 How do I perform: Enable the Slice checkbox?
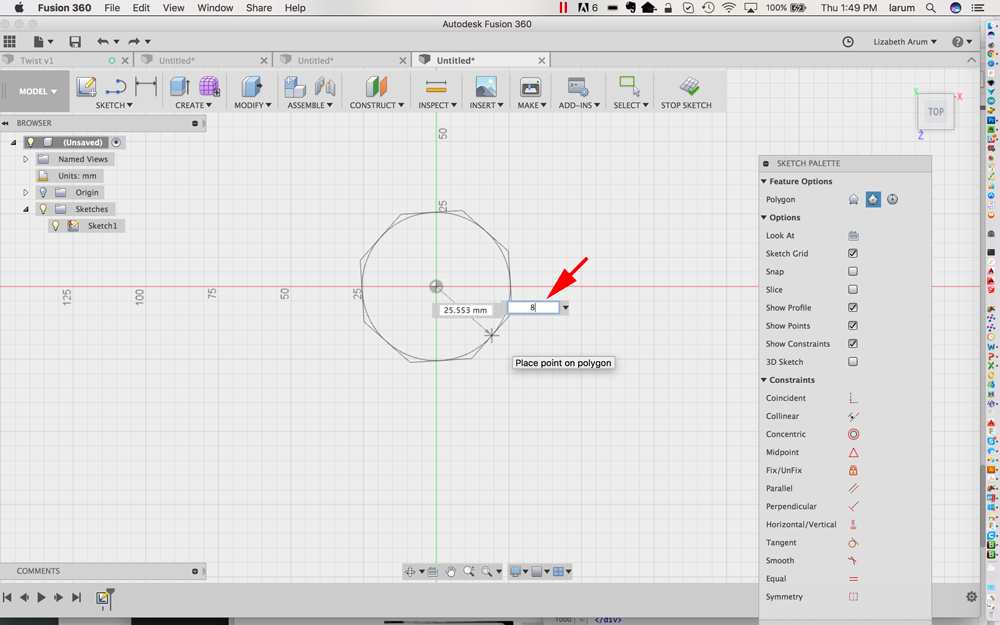[853, 290]
